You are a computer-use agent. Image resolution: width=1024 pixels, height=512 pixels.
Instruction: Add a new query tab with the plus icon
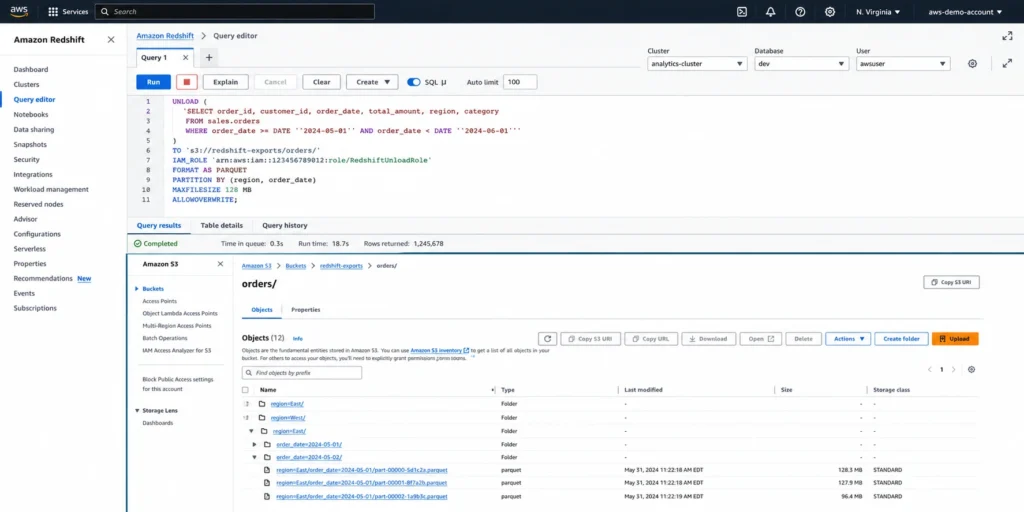click(x=209, y=57)
